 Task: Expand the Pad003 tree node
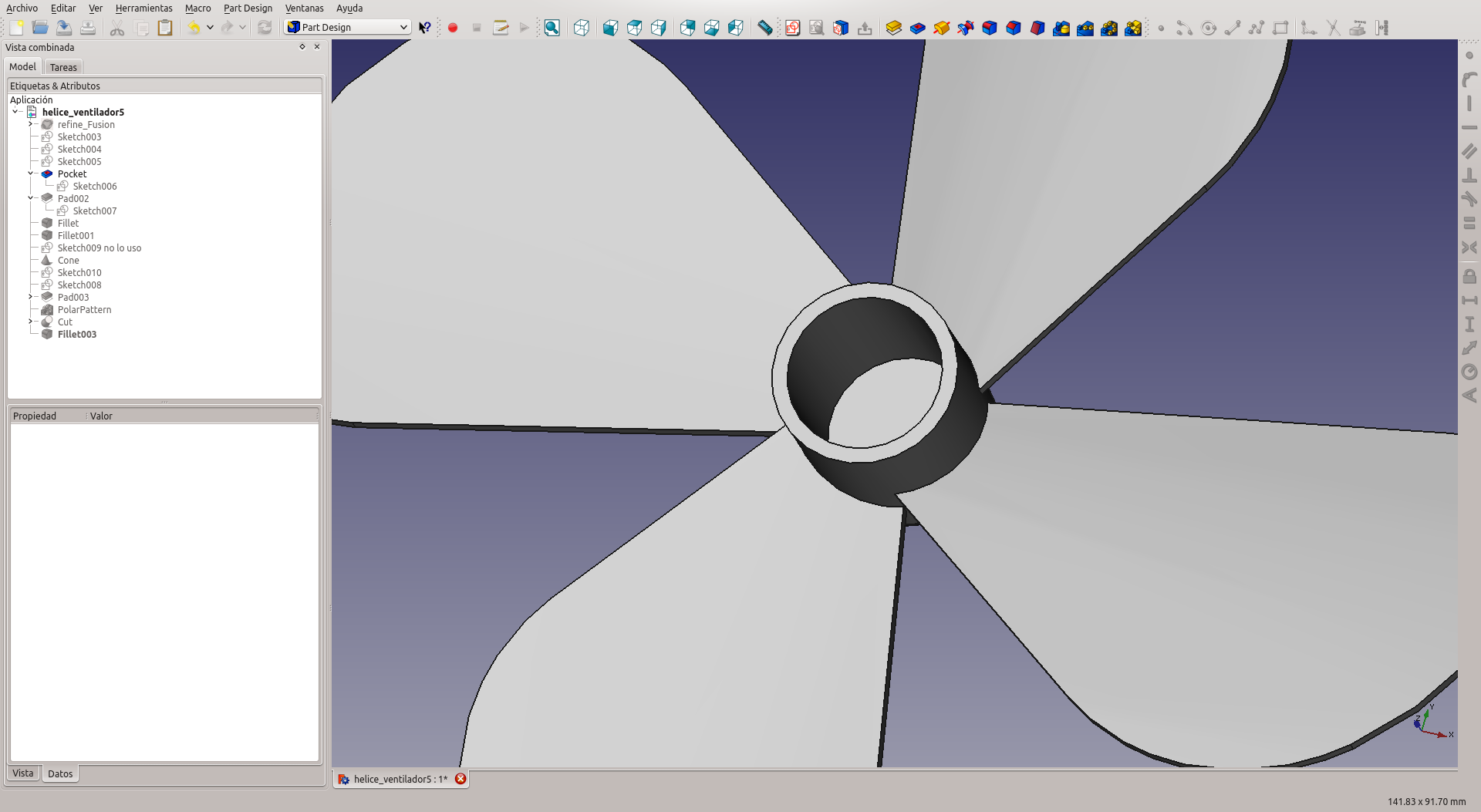coord(31,297)
